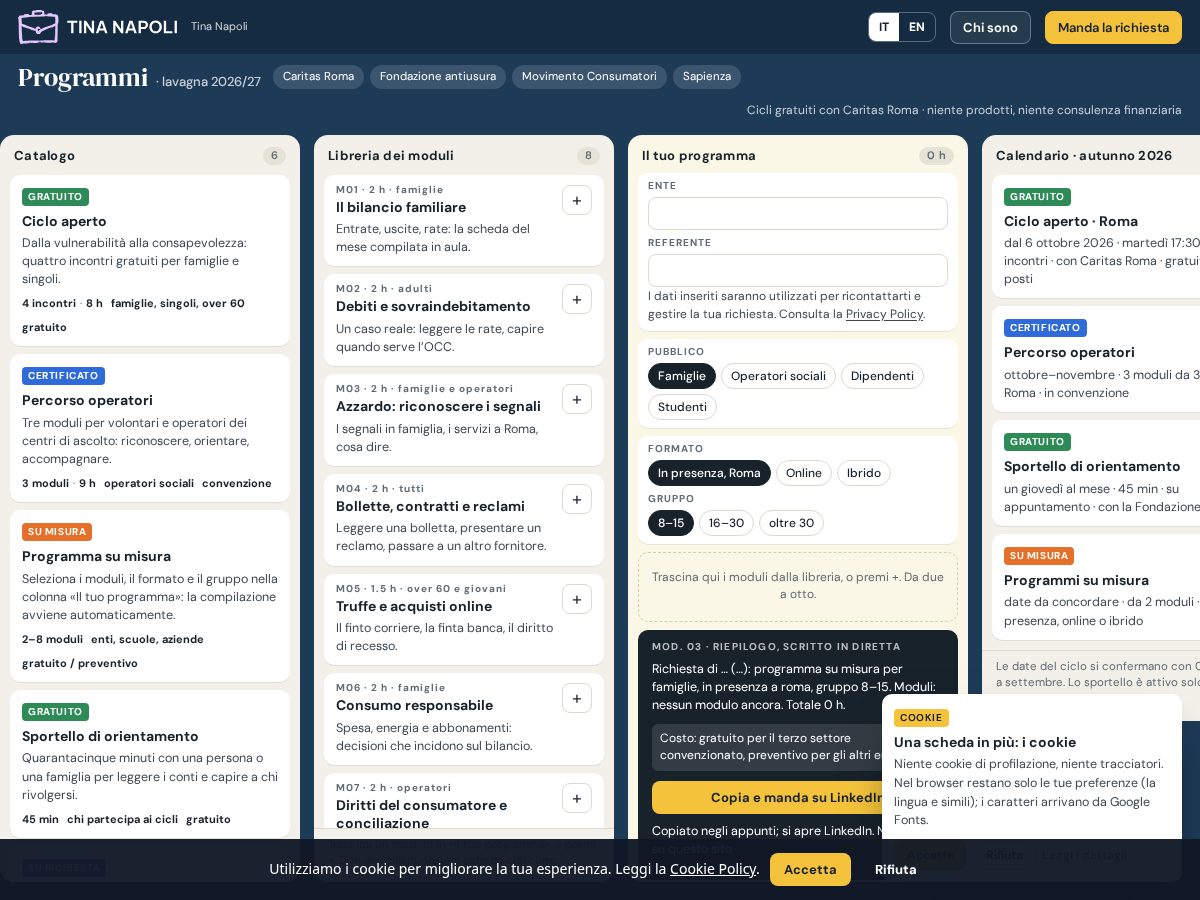Click the Ente input field
This screenshot has height=900, width=1200.
[798, 213]
